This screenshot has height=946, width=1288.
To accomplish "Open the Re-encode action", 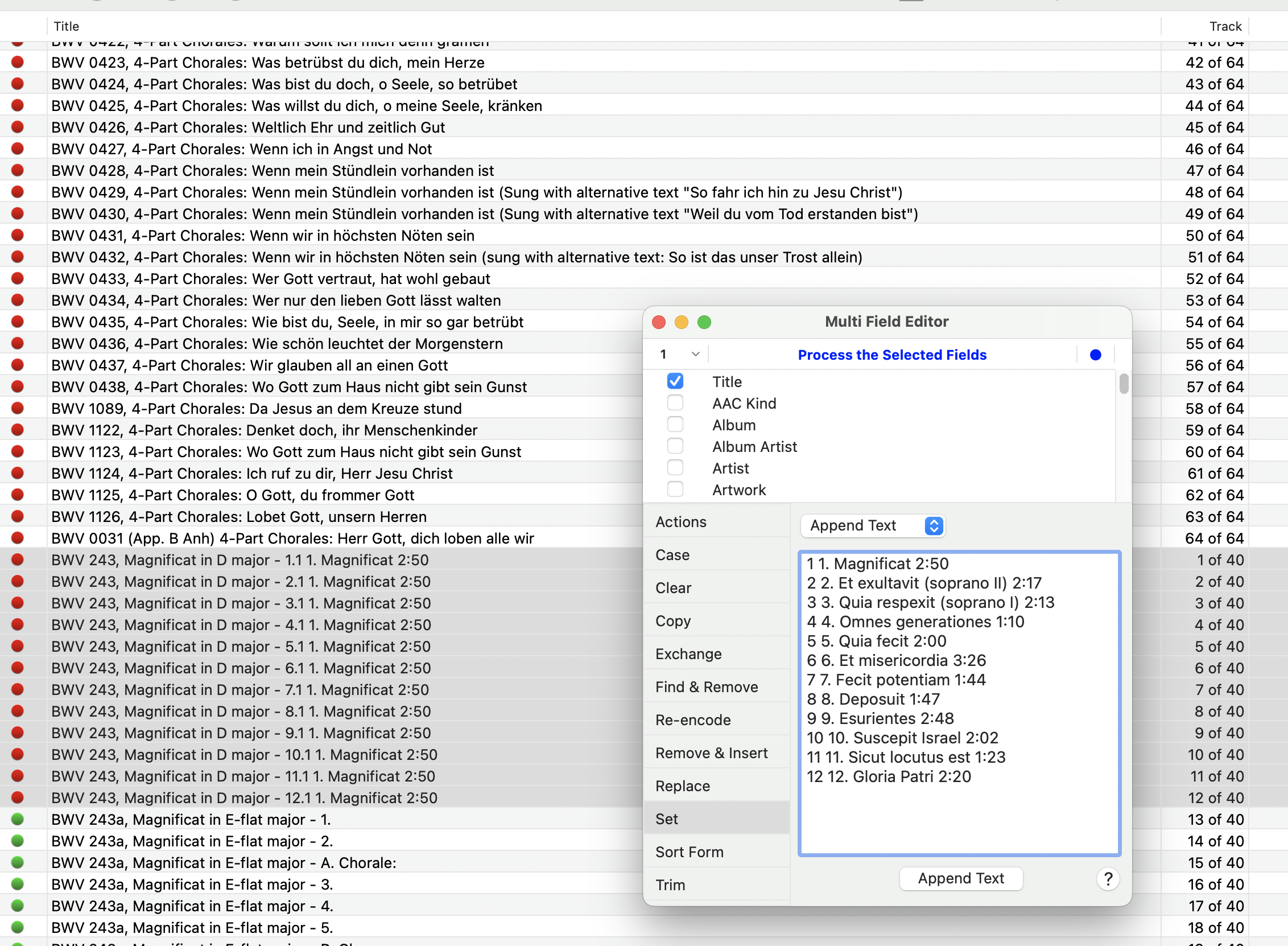I will pyautogui.click(x=693, y=720).
